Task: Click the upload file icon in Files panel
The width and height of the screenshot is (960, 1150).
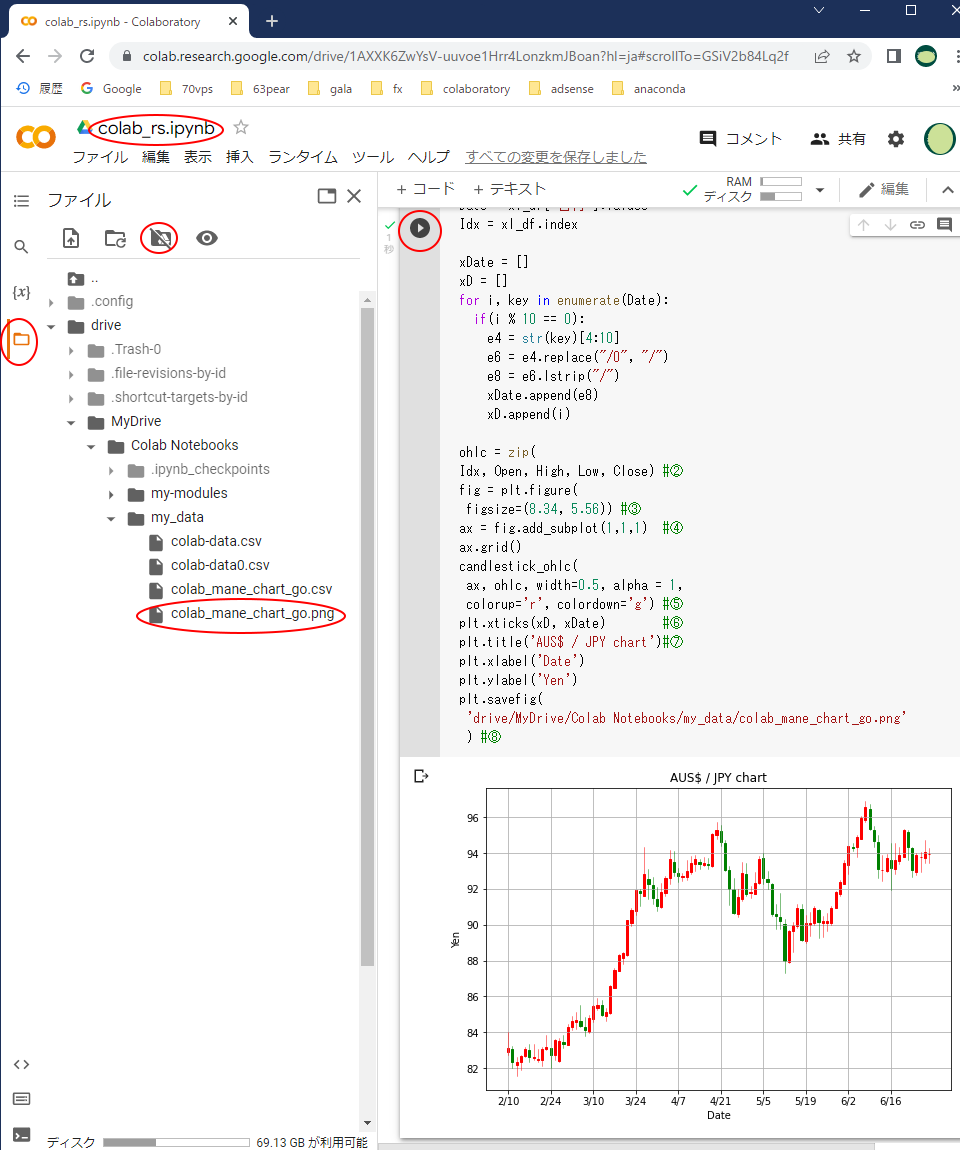Action: (71, 238)
